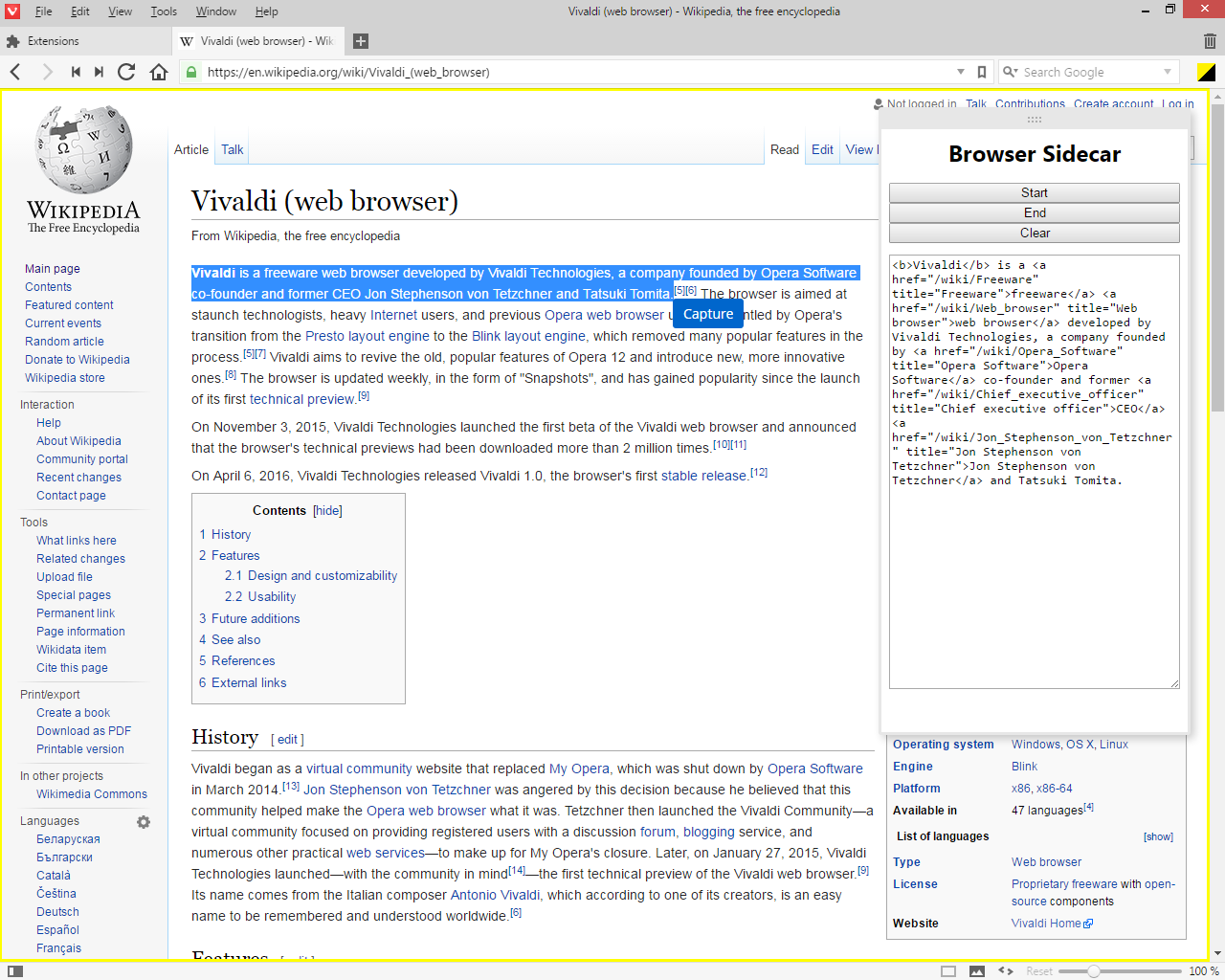This screenshot has height=980, width=1225.
Task: Click the sidecar drag handle dots
Action: (1035, 120)
